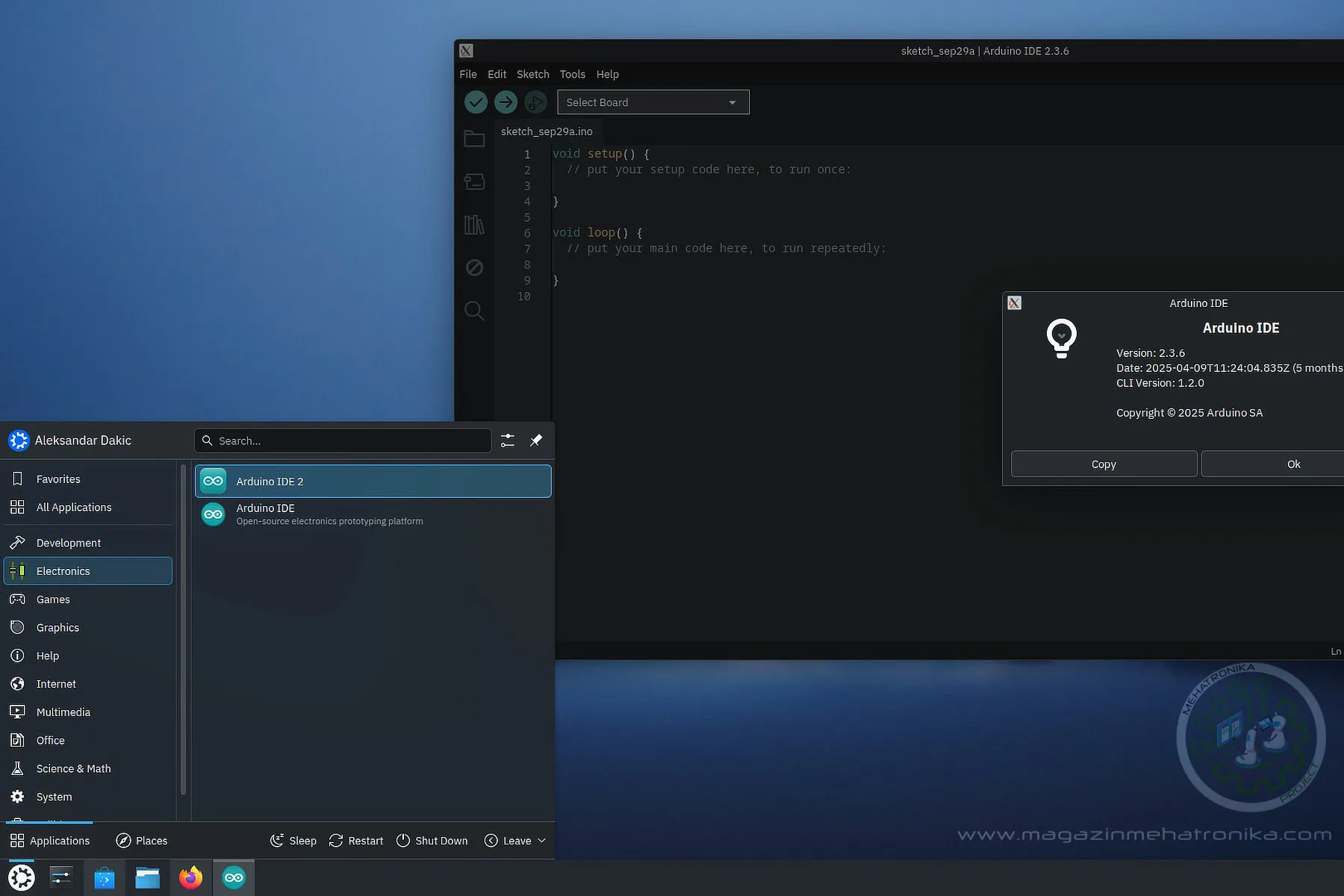Click the Verify checkmark button in Arduino IDE
This screenshot has width=1344, height=896.
click(x=476, y=102)
